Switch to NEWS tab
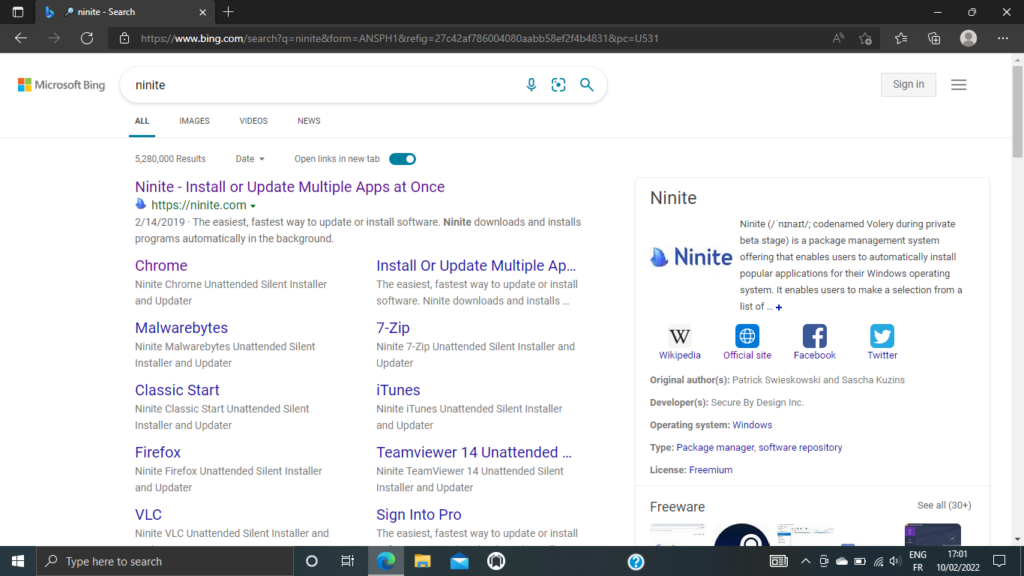Viewport: 1024px width, 576px height. [x=309, y=121]
